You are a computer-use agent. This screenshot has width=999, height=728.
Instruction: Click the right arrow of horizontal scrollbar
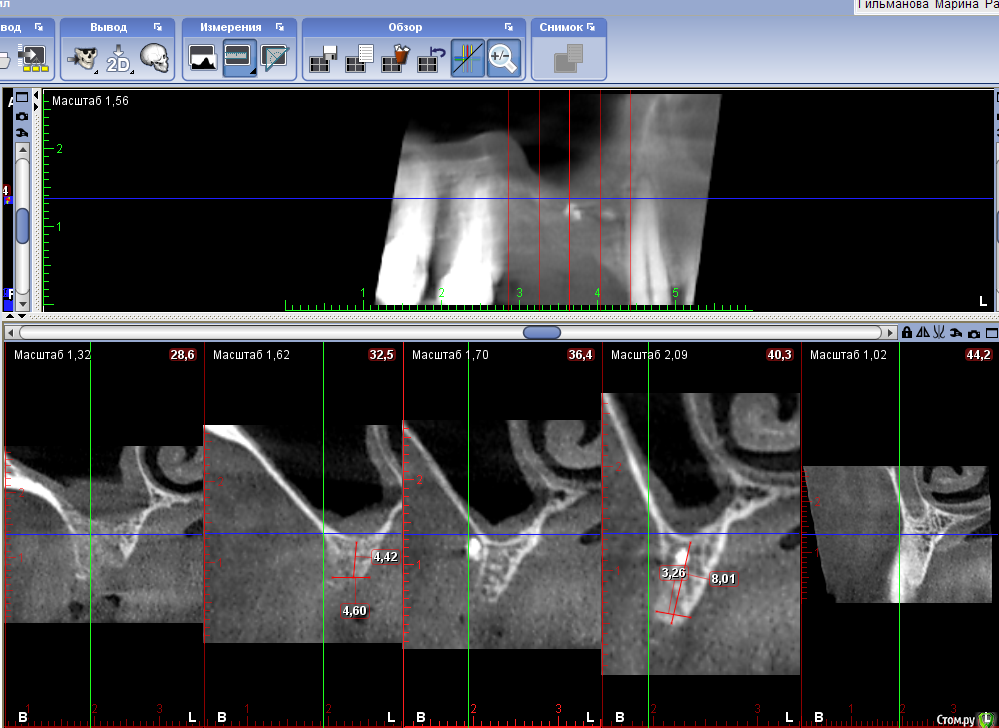coord(890,332)
